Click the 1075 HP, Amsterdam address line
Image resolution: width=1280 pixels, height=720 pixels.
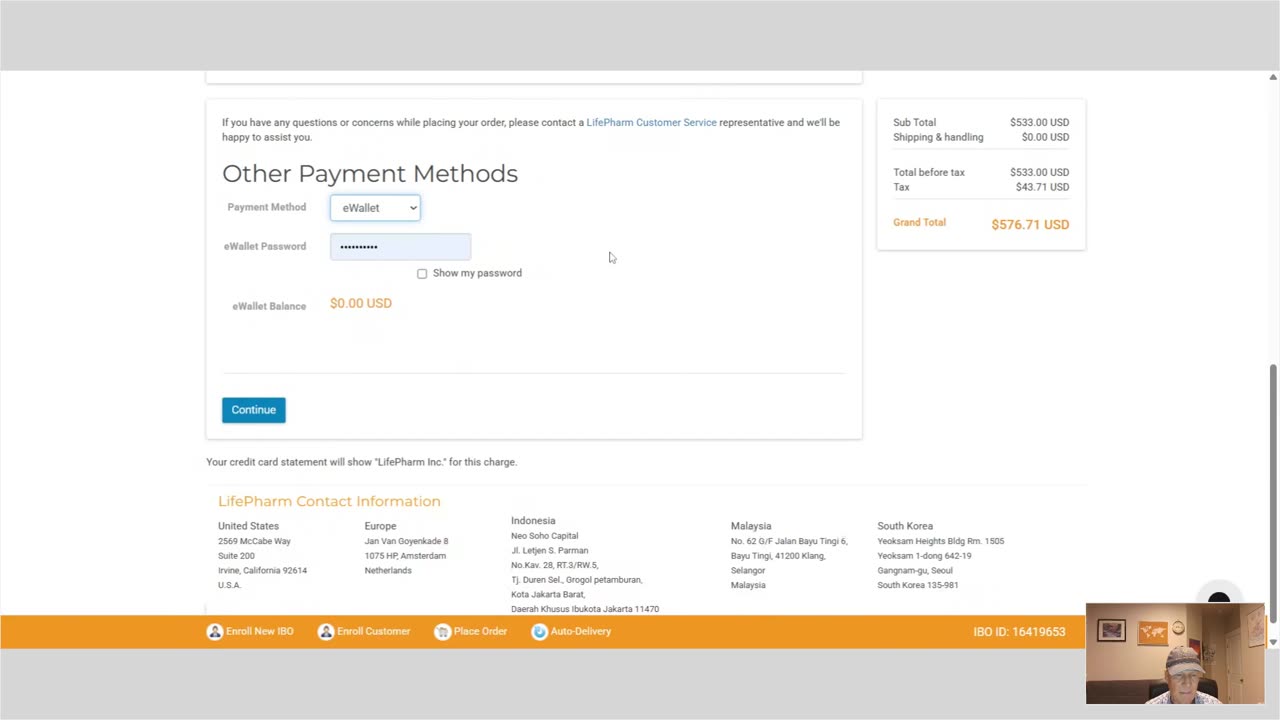[405, 556]
